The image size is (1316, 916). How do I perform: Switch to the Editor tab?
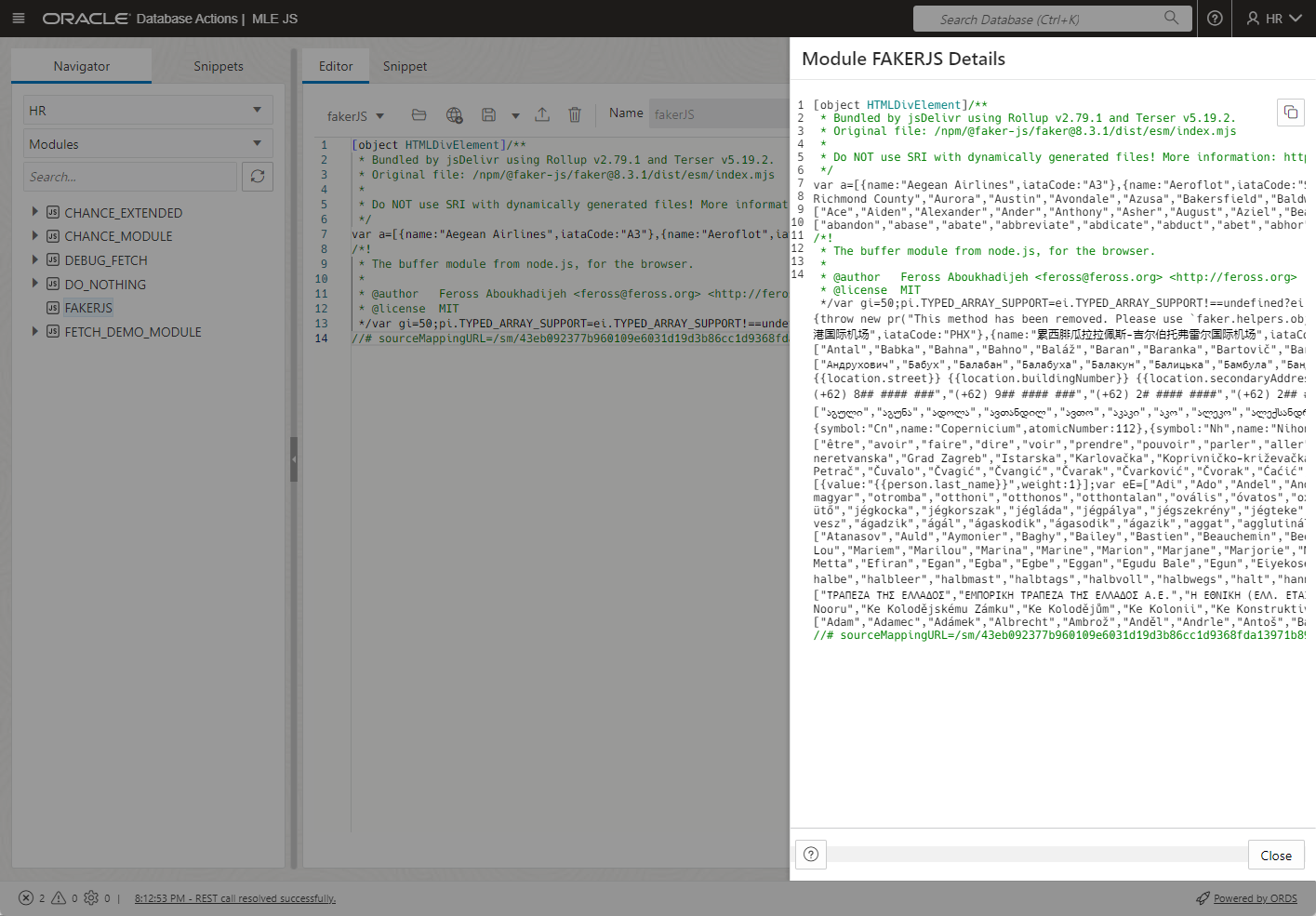tap(336, 66)
